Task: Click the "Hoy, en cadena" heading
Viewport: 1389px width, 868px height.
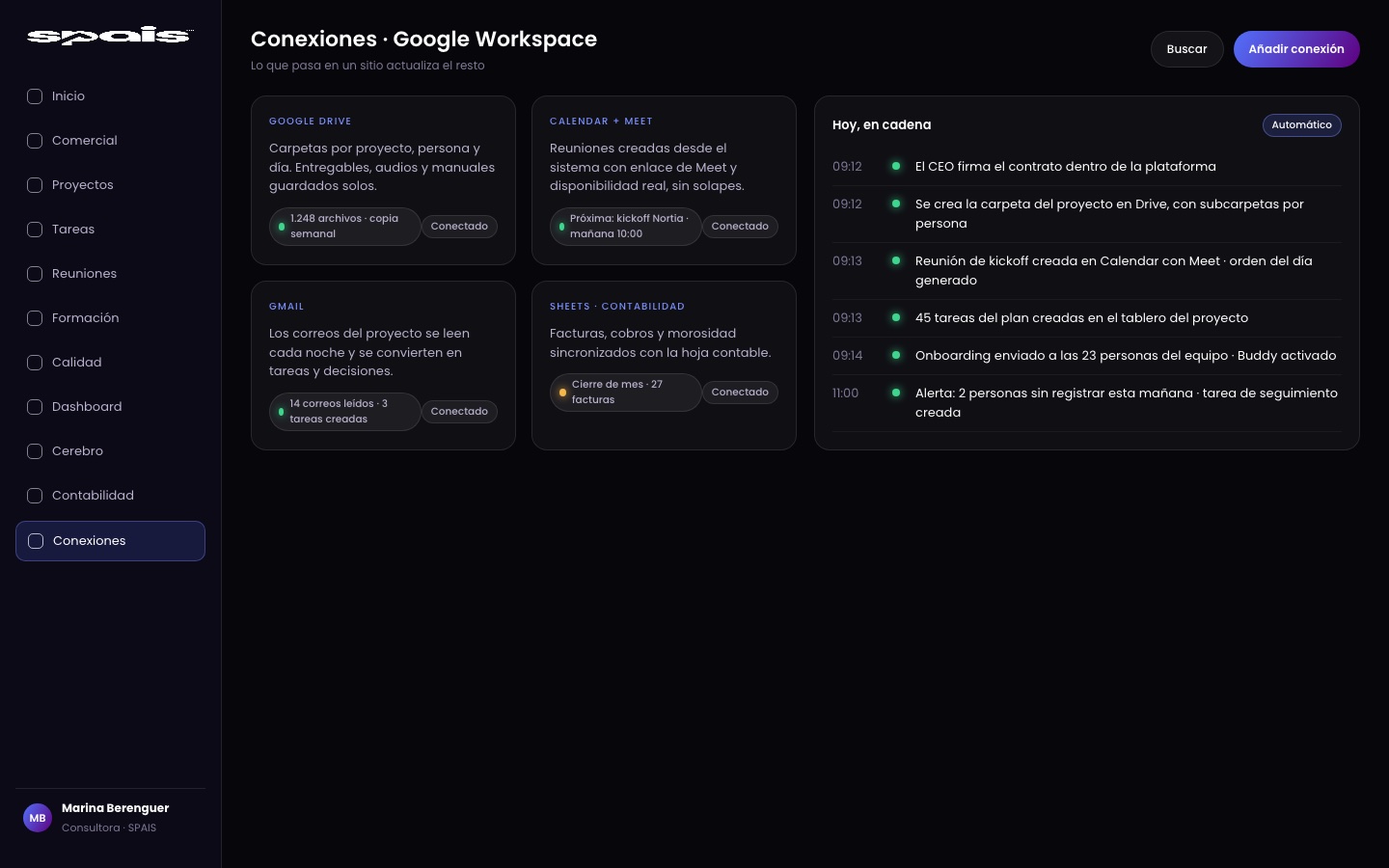Action: pyautogui.click(x=882, y=125)
